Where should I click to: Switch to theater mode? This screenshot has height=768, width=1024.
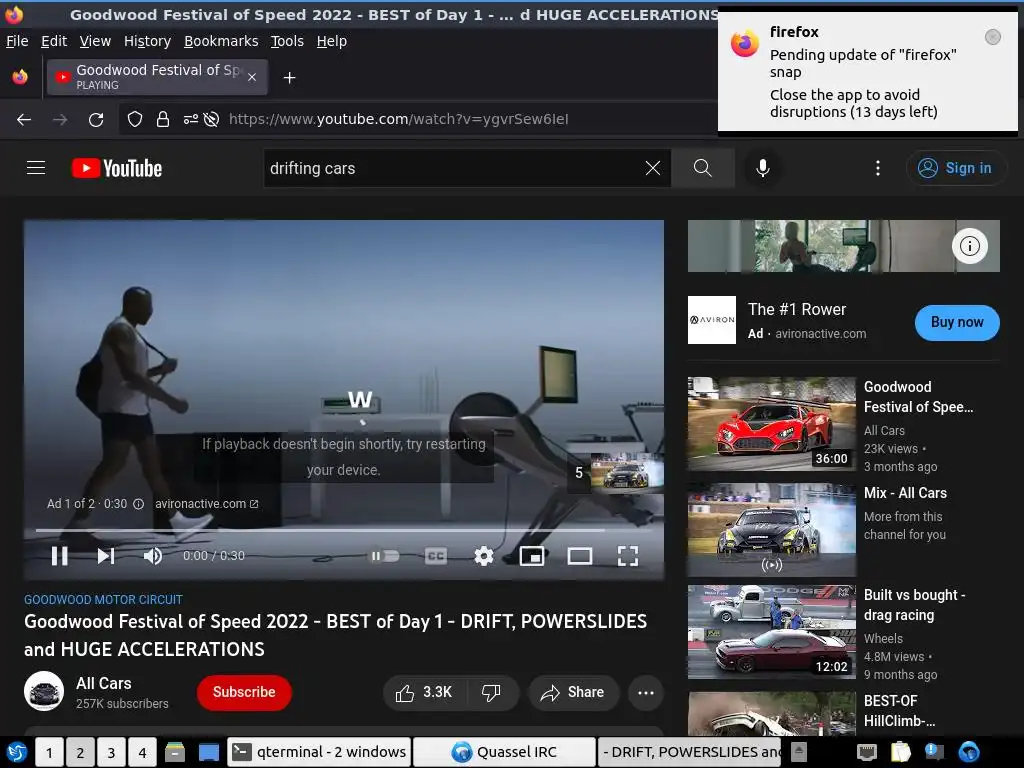(x=580, y=556)
